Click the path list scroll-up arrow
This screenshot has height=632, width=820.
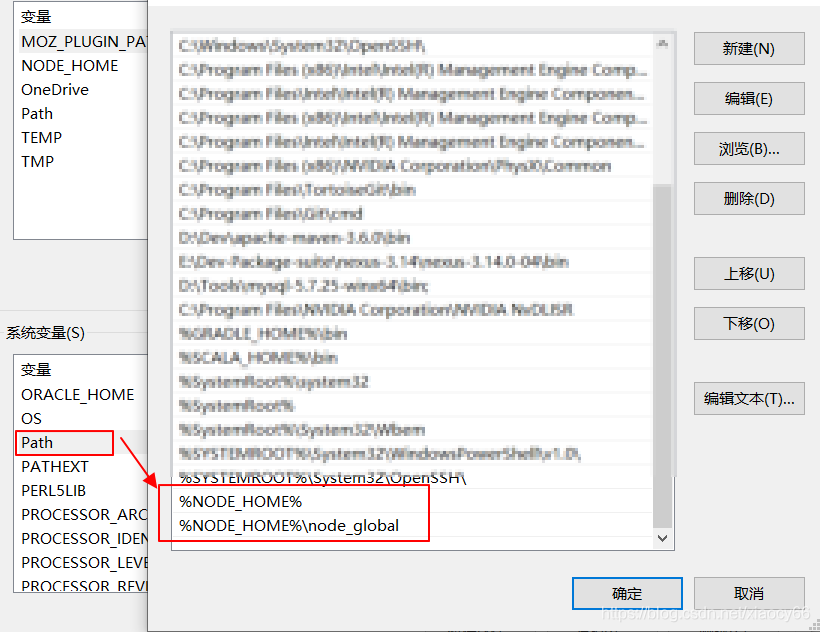(x=663, y=44)
